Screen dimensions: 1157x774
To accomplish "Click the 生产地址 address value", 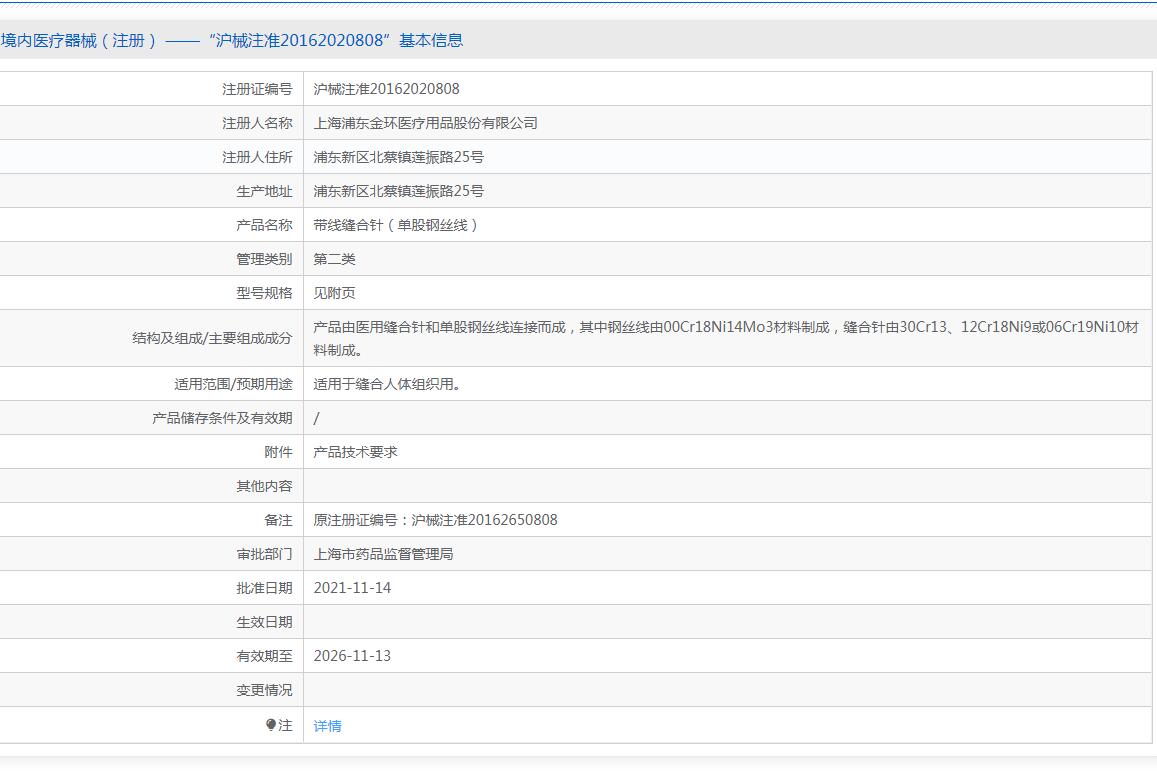I will coord(398,191).
